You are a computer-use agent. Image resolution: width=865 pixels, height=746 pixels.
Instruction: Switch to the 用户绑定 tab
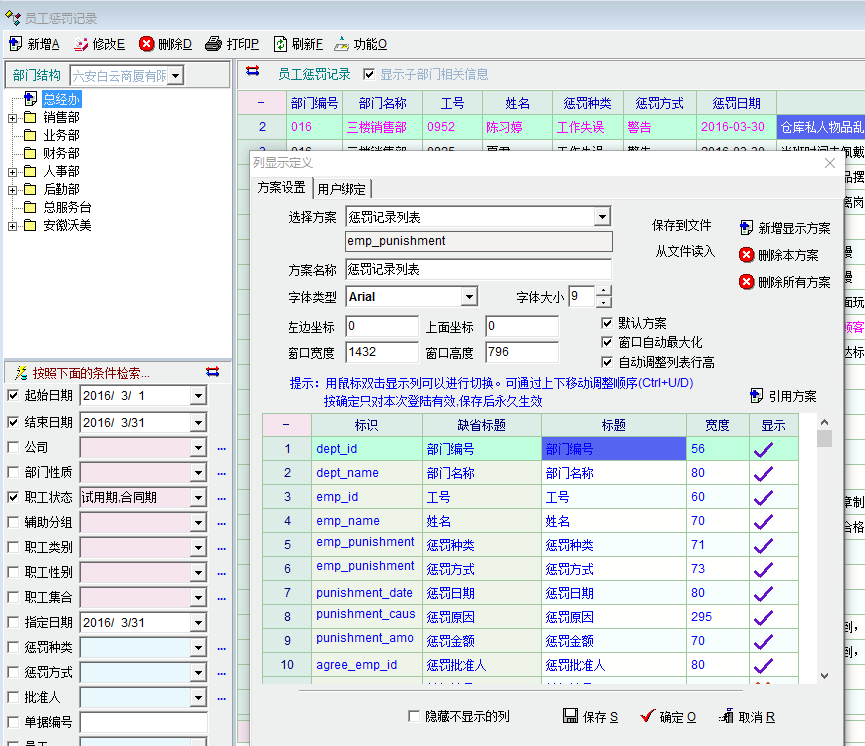[342, 188]
